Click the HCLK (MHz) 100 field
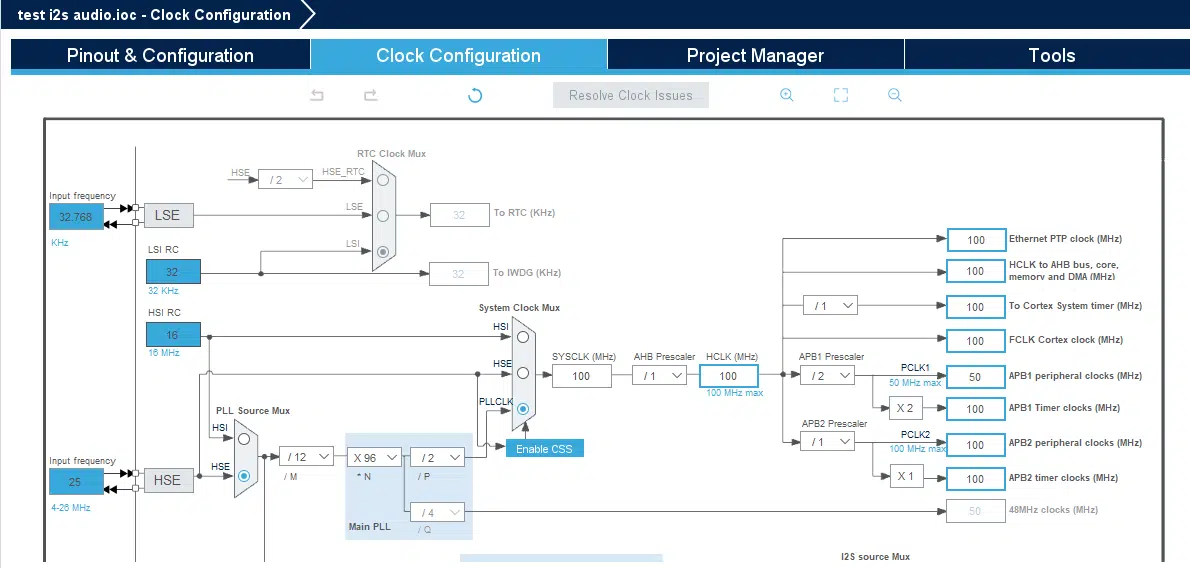The height and width of the screenshot is (568, 1190). pyautogui.click(x=729, y=376)
